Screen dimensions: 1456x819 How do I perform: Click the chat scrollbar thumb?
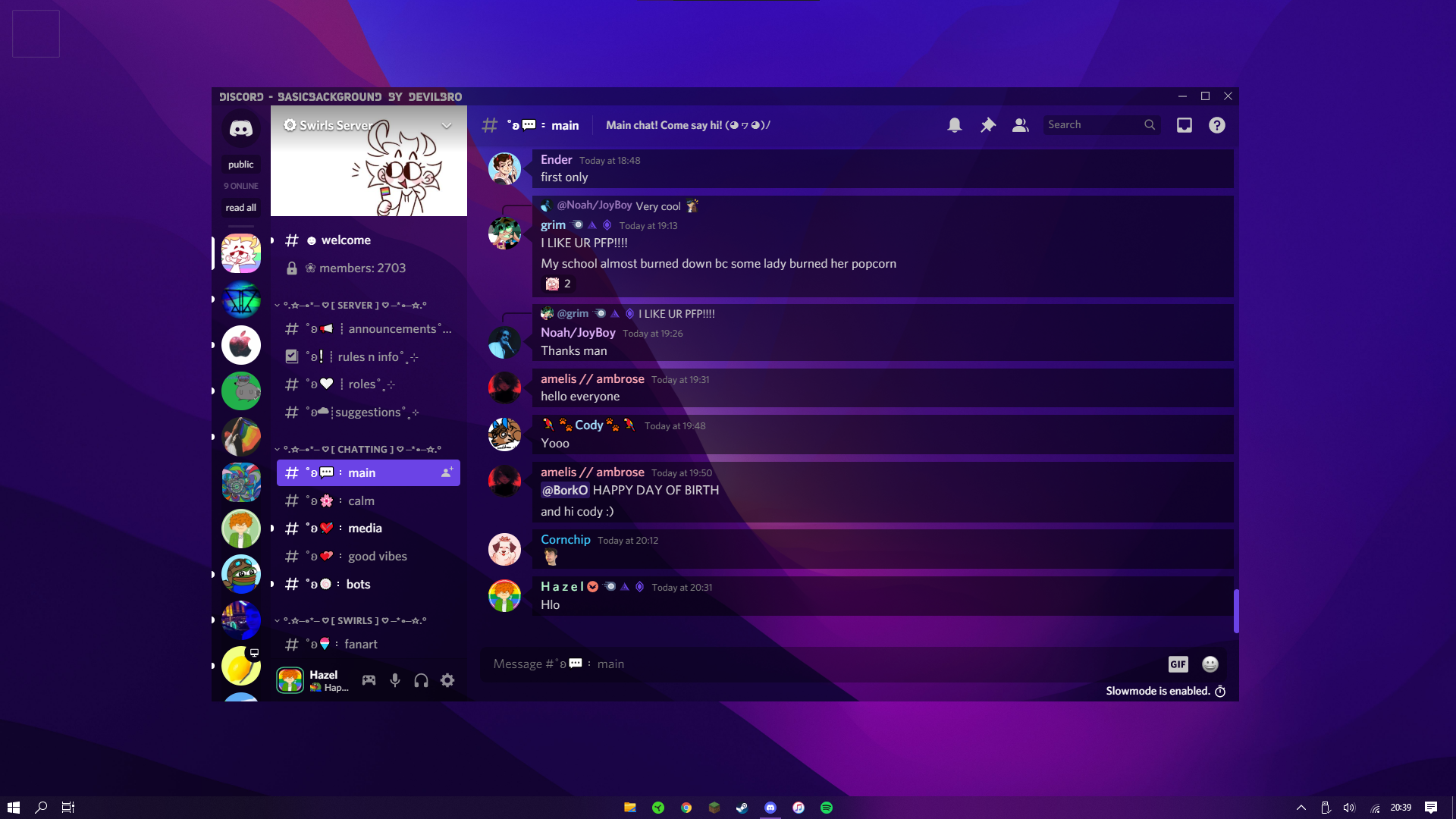[x=1236, y=611]
